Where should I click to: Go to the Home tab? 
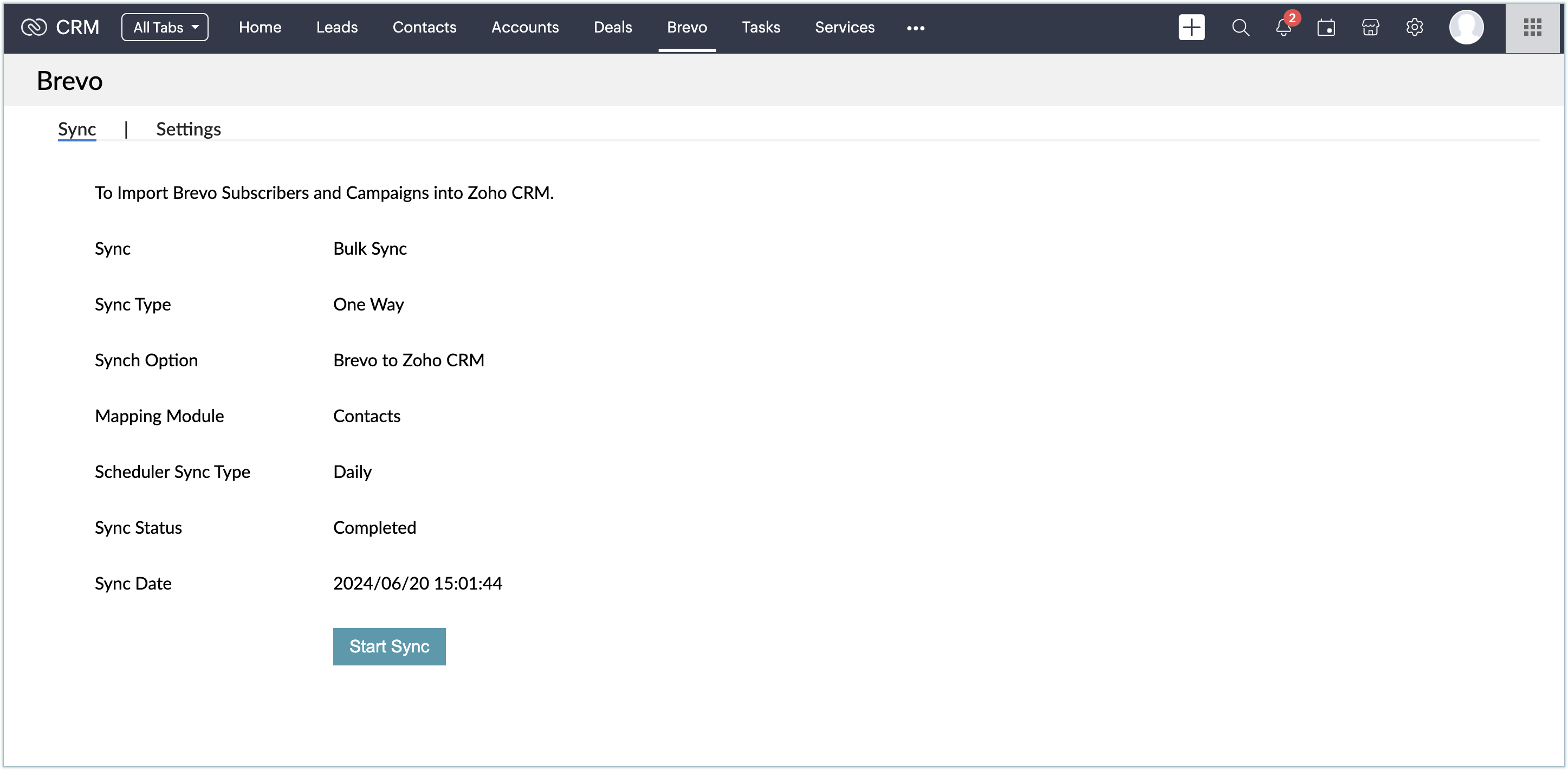pos(260,28)
